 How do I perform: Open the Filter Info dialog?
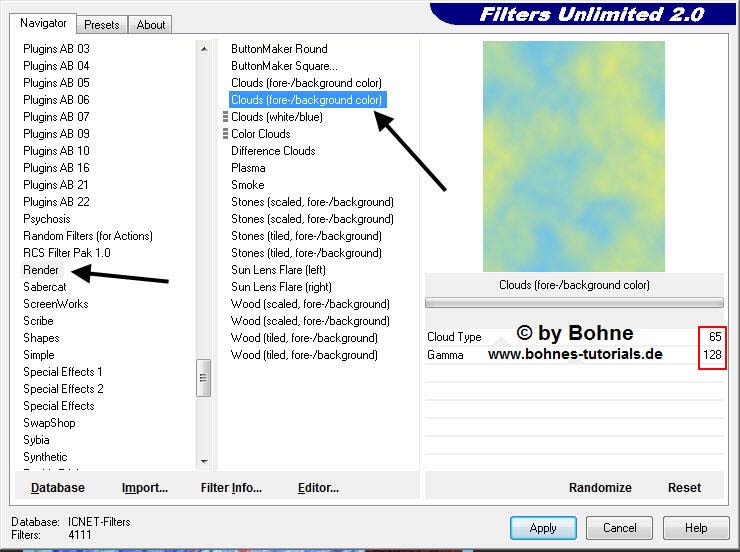[231, 488]
